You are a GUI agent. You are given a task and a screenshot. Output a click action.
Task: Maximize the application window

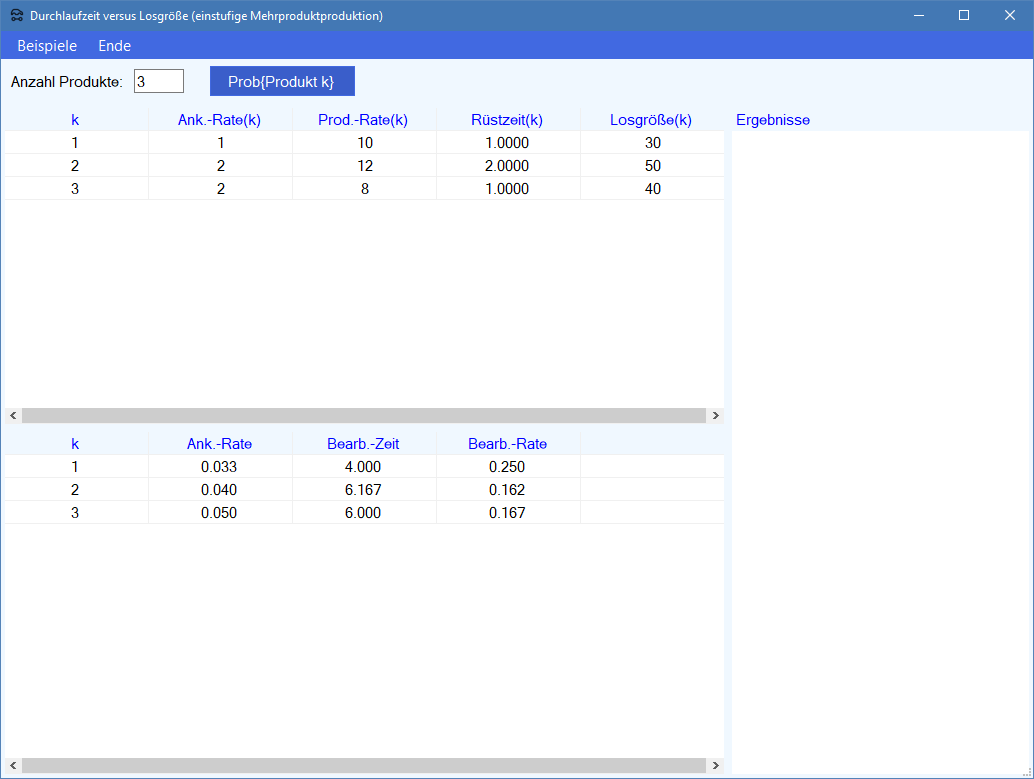click(964, 15)
